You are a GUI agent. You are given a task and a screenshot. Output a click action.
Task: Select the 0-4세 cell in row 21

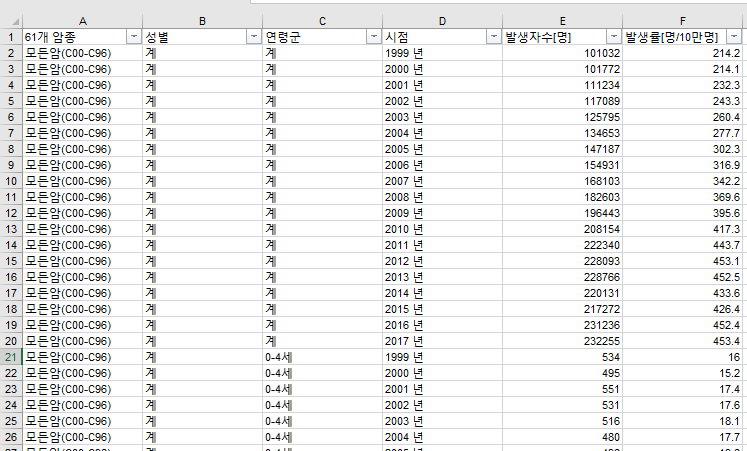[x=323, y=357]
